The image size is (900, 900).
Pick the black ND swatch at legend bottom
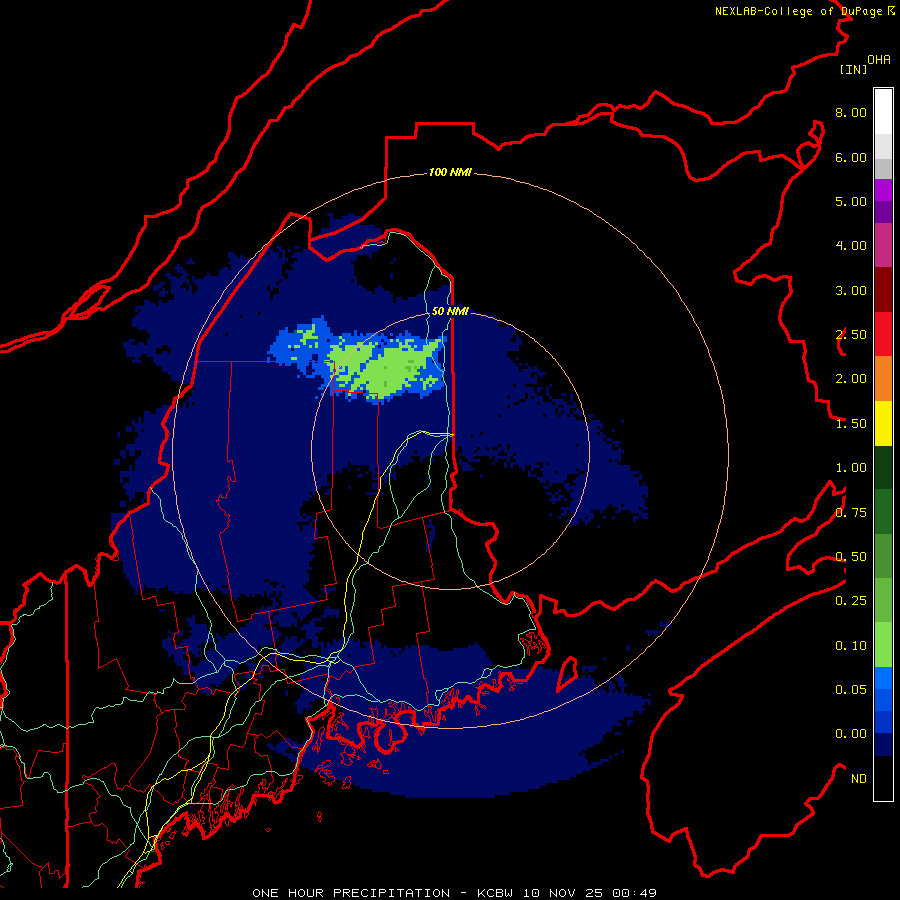point(883,778)
